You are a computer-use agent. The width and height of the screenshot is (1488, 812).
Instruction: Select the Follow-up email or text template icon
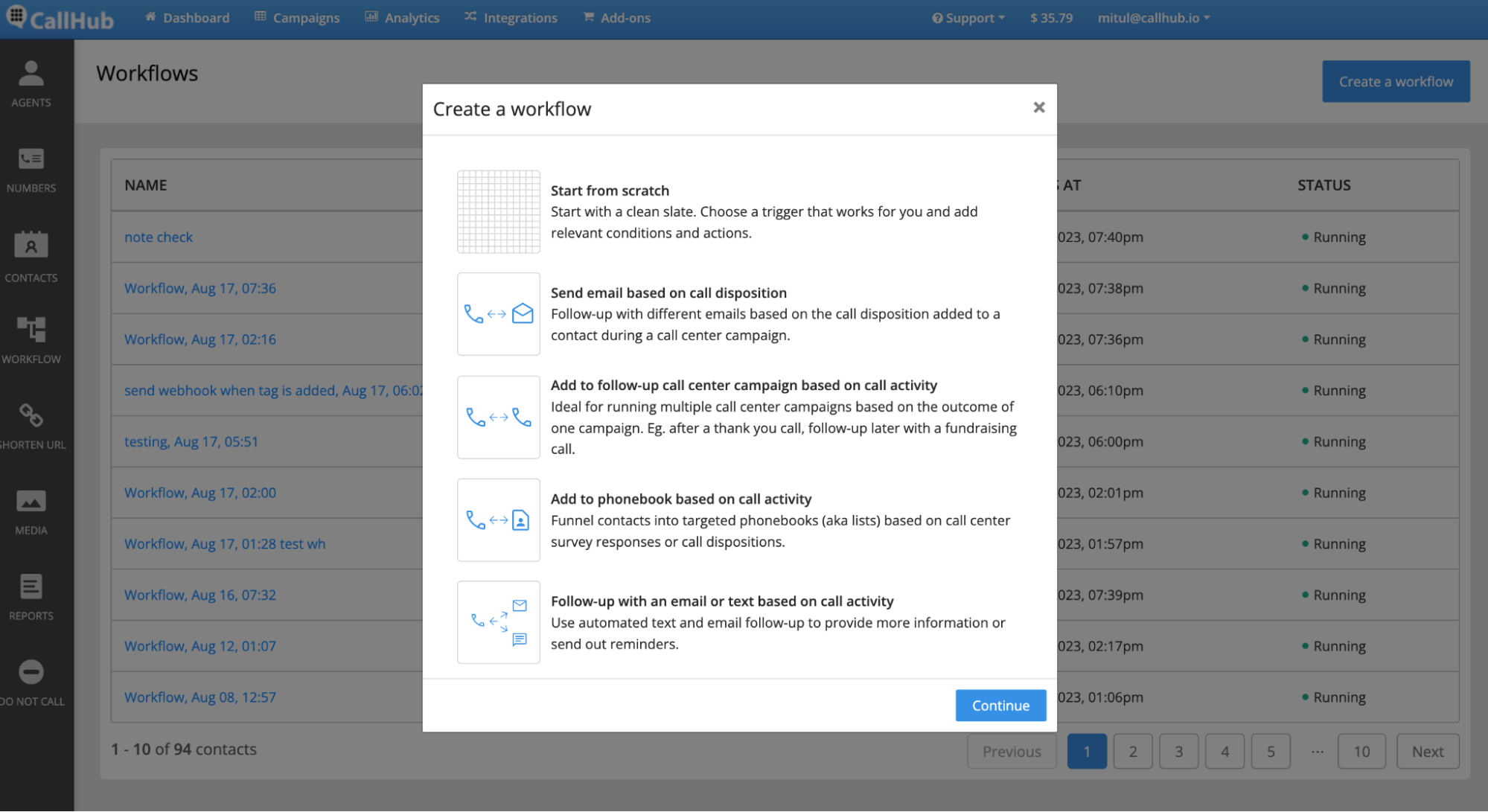pos(498,622)
